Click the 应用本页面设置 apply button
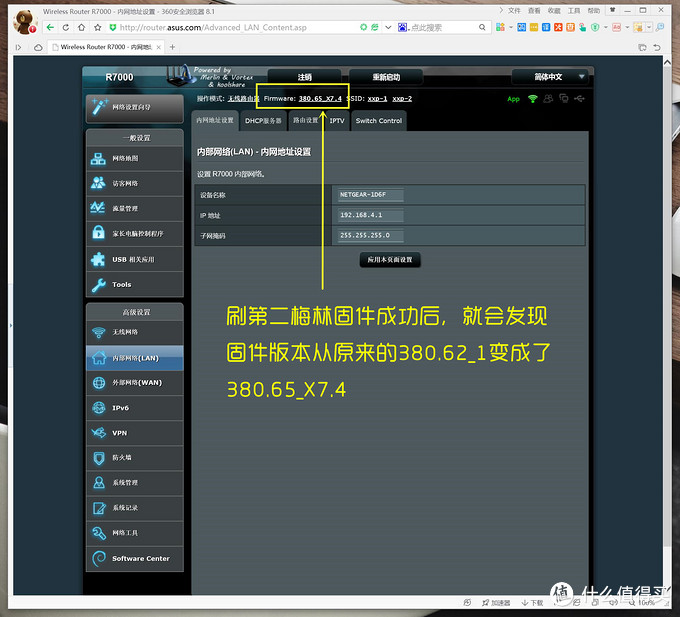This screenshot has height=617, width=680. coord(389,259)
